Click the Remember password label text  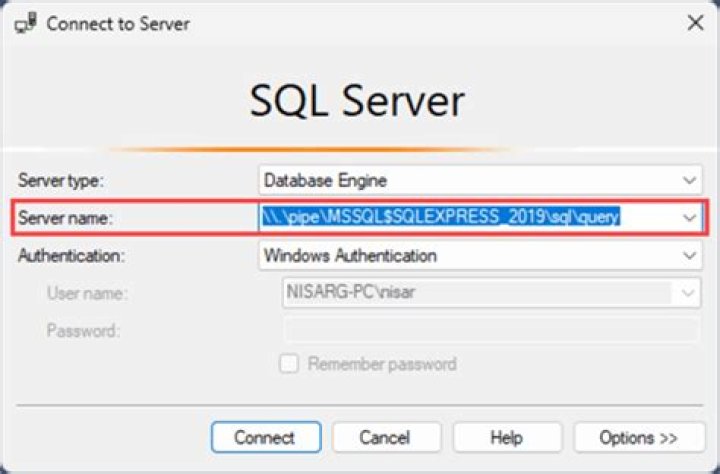click(x=382, y=364)
